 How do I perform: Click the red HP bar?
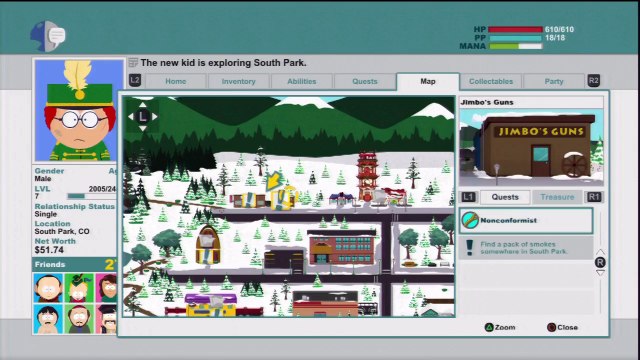[515, 29]
